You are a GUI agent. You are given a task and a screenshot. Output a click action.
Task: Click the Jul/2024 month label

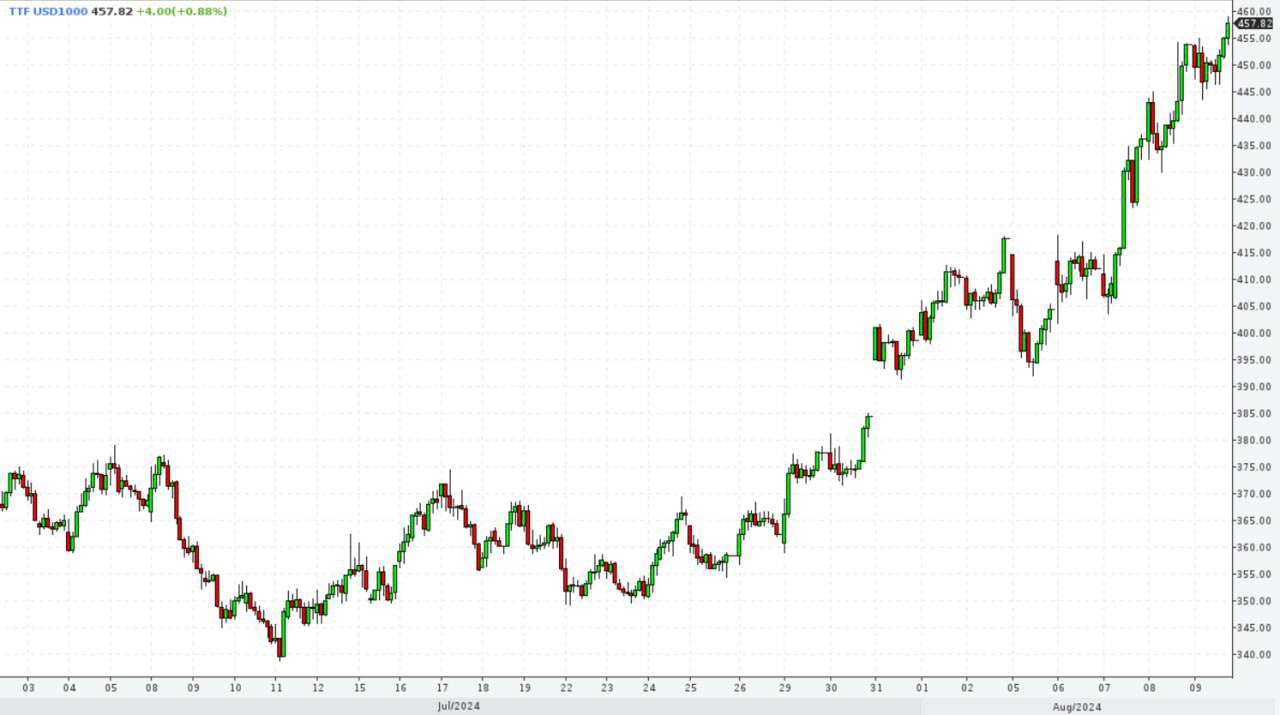pyautogui.click(x=458, y=706)
